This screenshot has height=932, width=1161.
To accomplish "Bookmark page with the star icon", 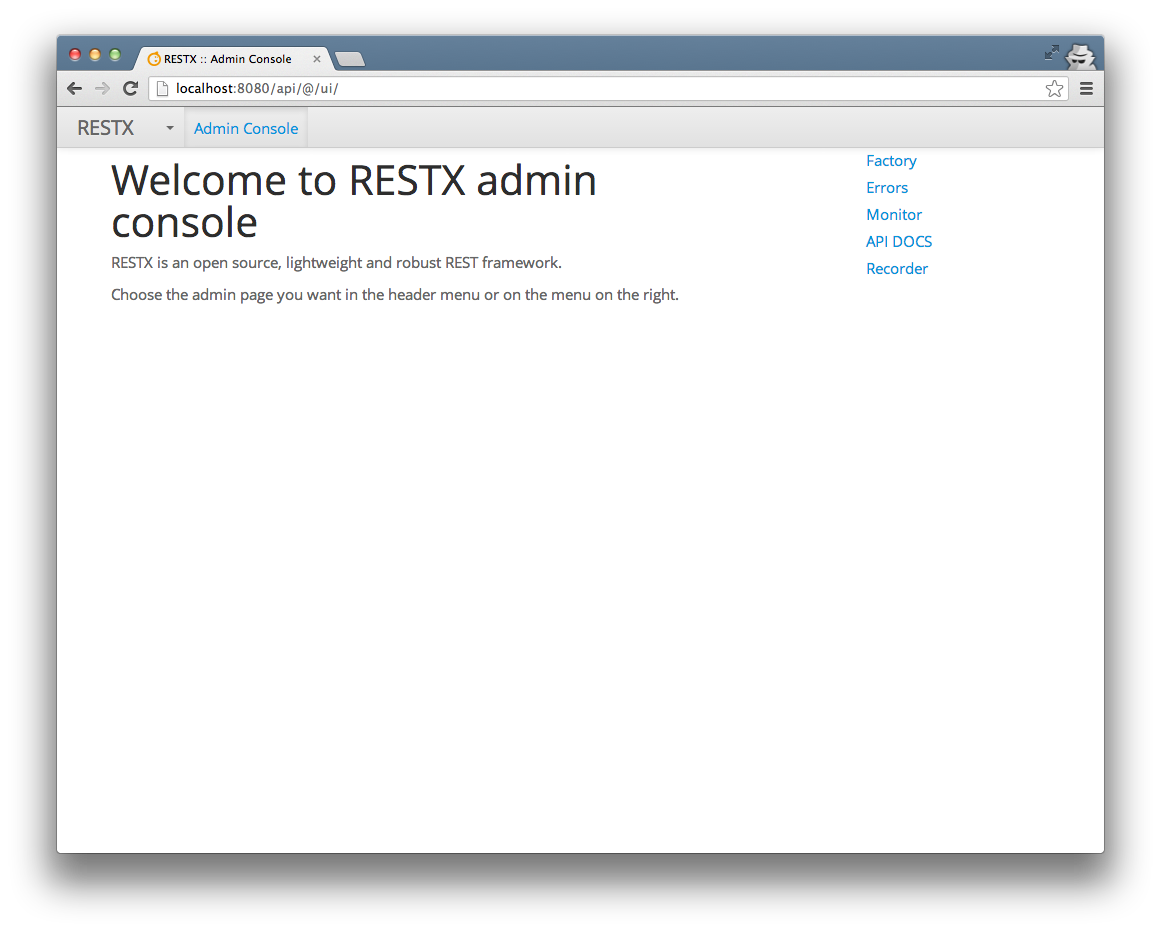I will coord(1054,89).
